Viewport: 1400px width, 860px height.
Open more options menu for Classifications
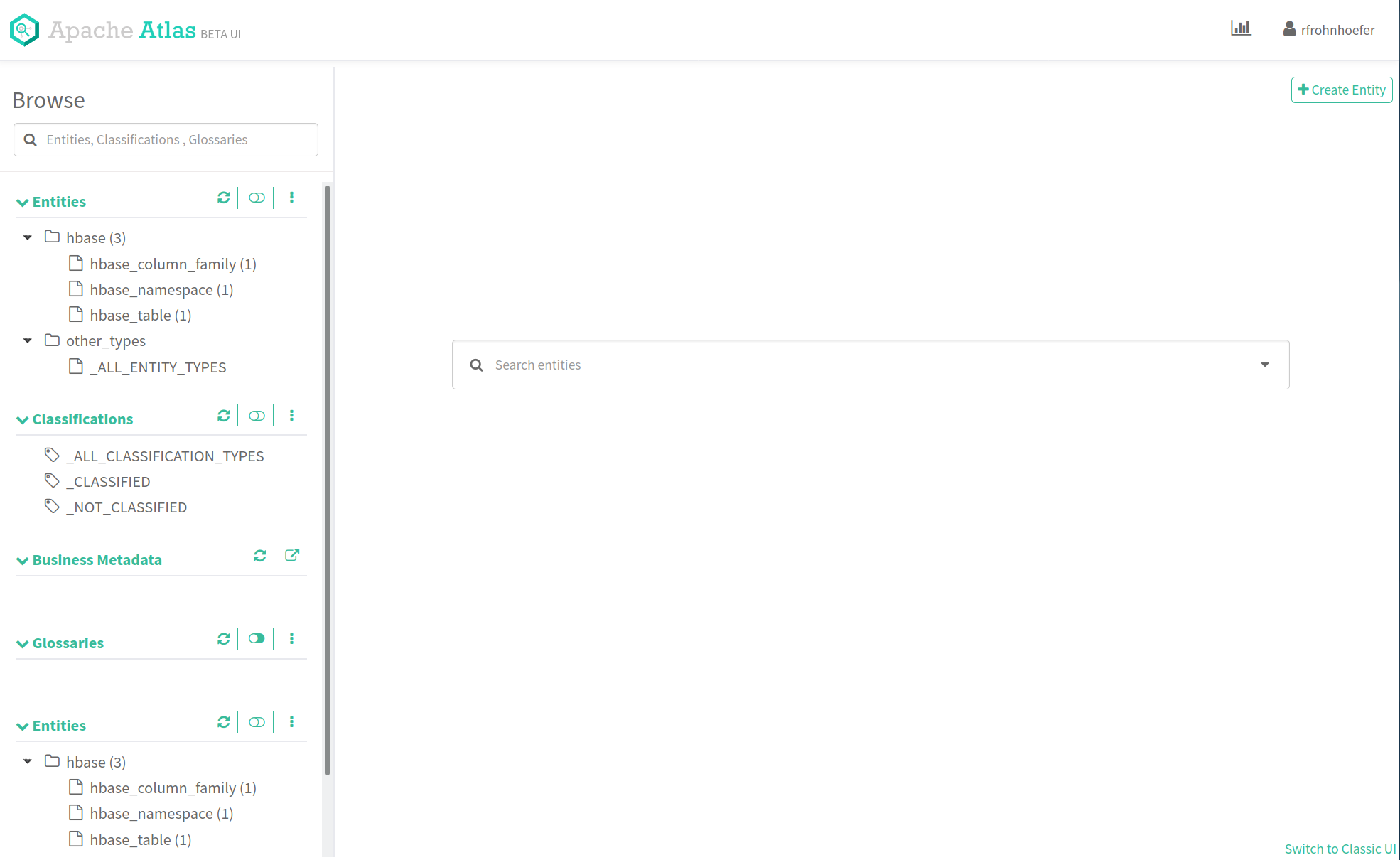coord(291,416)
